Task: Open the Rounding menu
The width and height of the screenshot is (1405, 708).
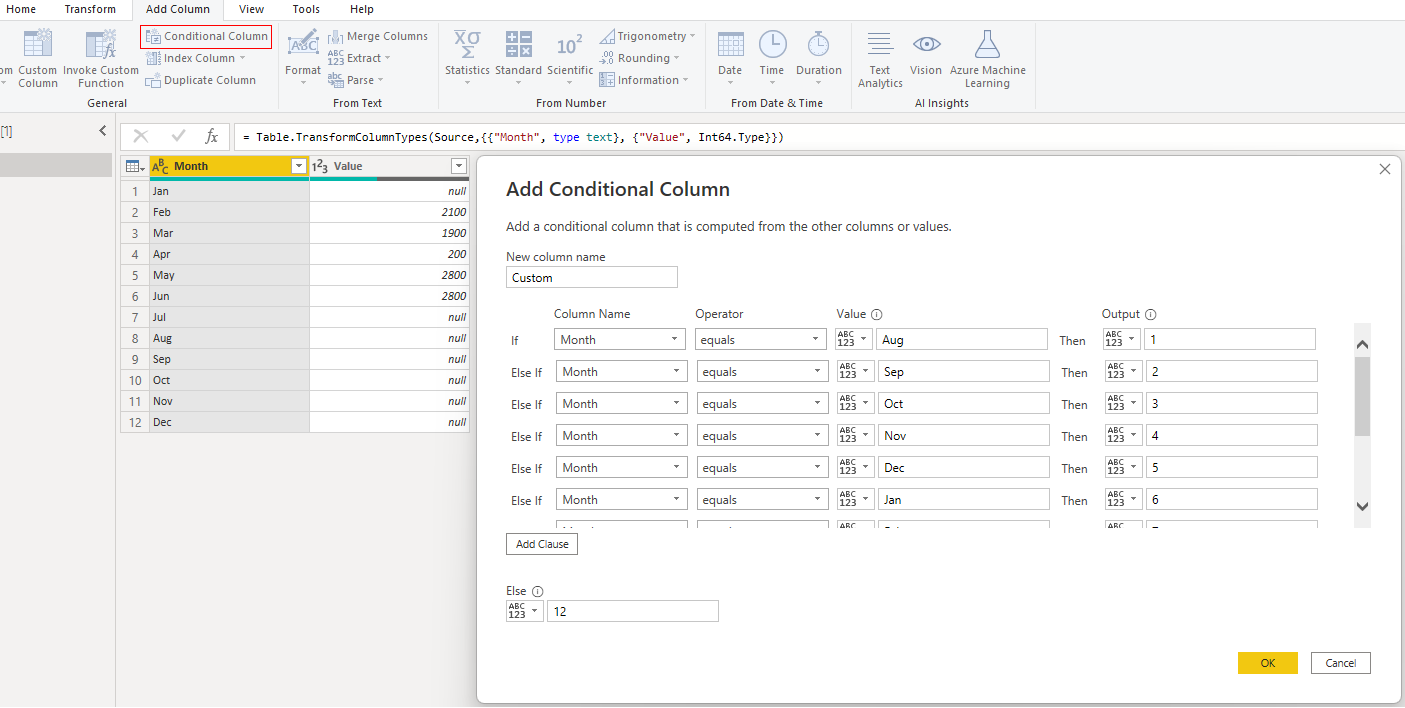Action: [x=640, y=58]
